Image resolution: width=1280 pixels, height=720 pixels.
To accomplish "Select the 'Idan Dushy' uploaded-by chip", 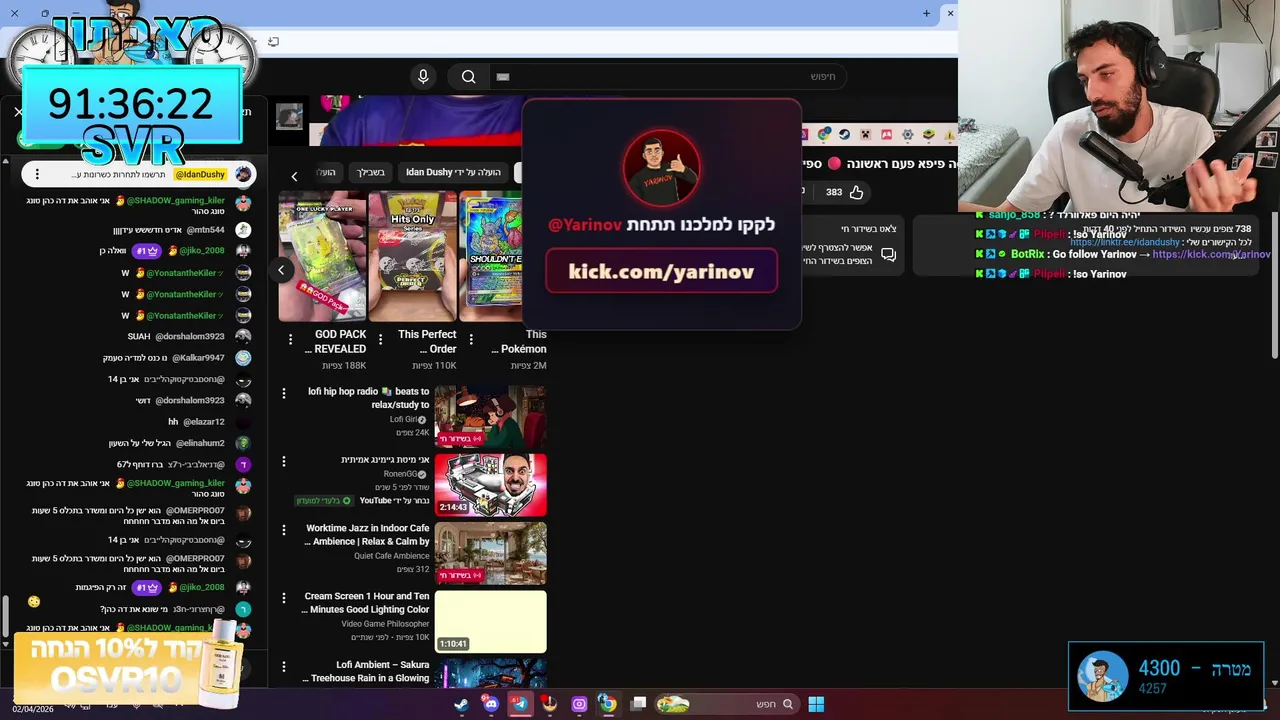I will (452, 172).
